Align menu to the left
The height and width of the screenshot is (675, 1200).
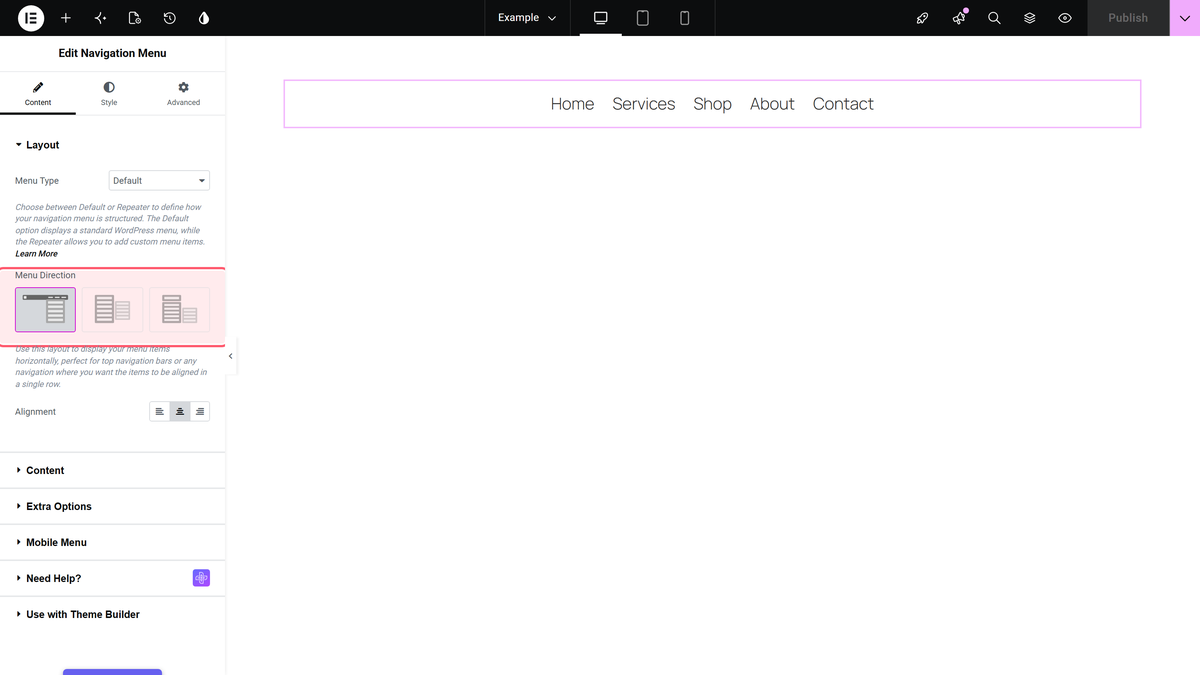[x=160, y=412]
